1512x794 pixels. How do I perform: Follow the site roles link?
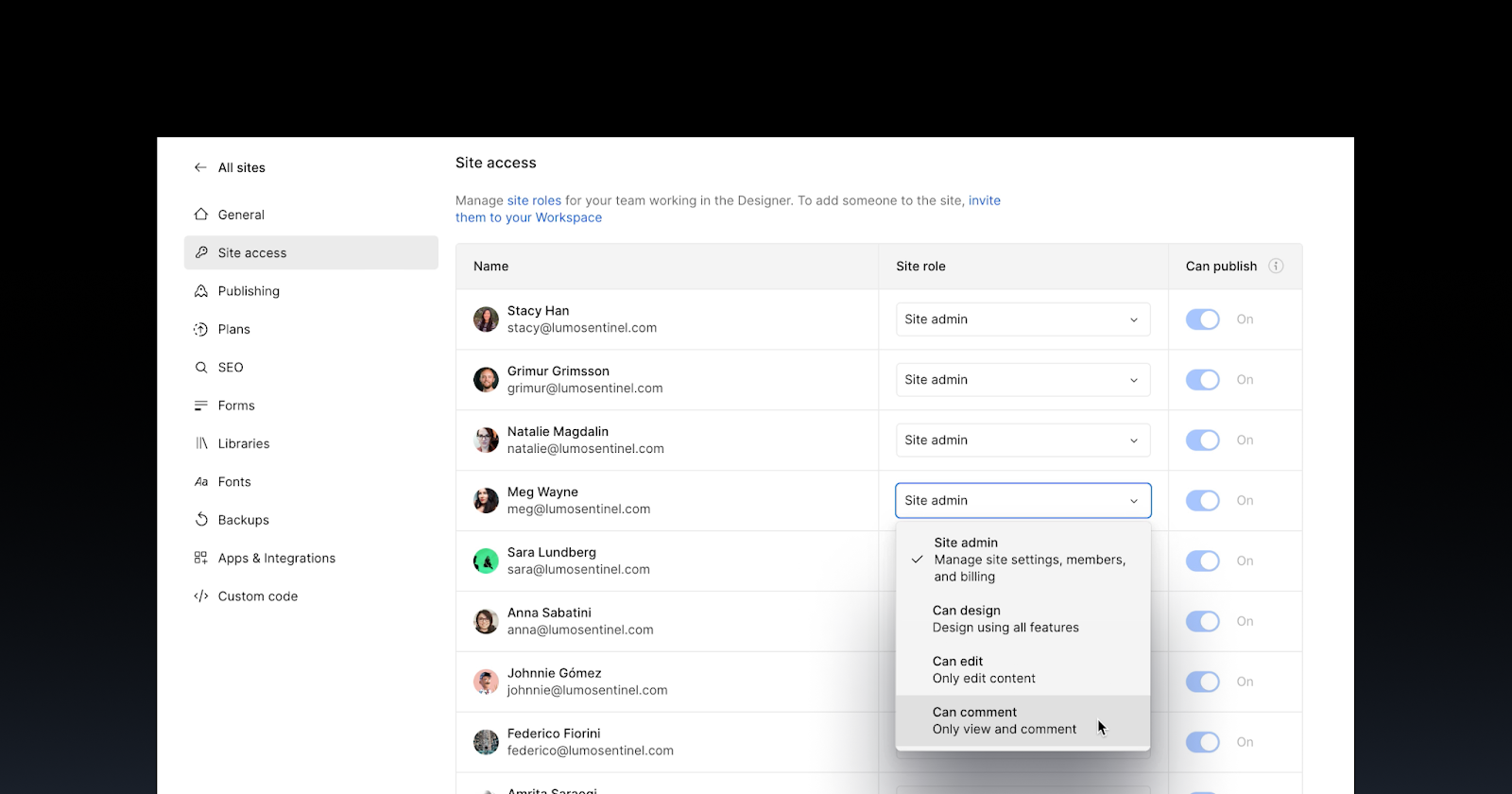(534, 200)
